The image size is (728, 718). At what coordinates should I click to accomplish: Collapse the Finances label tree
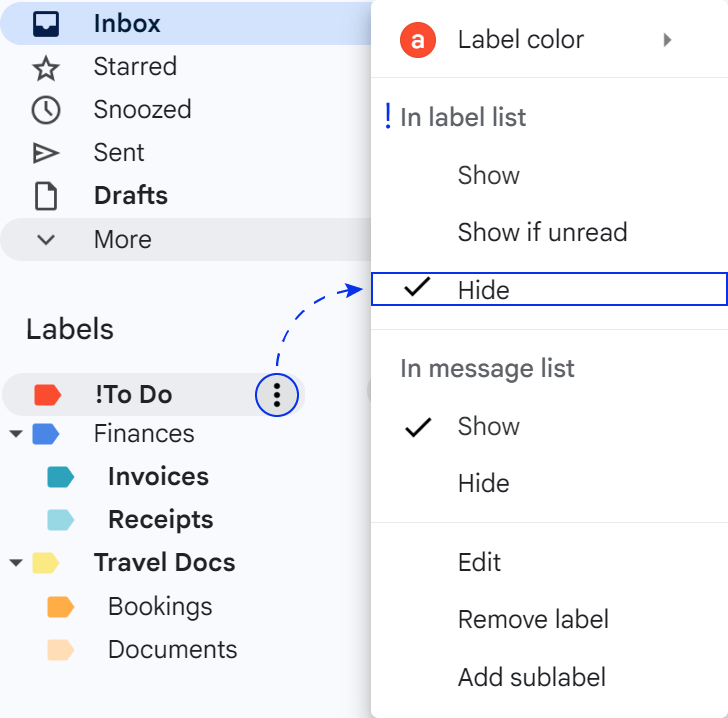(x=16, y=434)
